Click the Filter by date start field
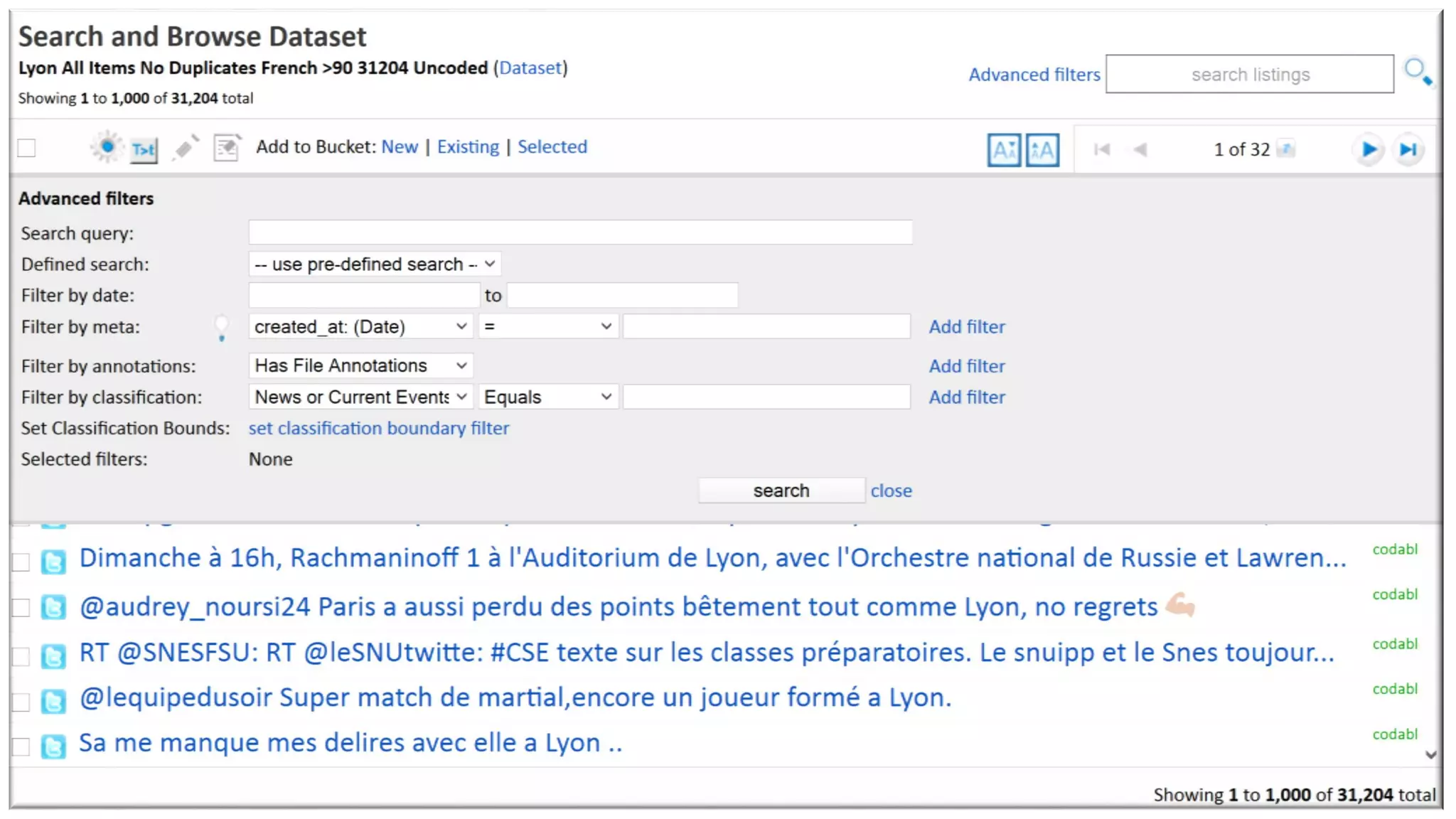This screenshot has height=819, width=1456. click(364, 295)
